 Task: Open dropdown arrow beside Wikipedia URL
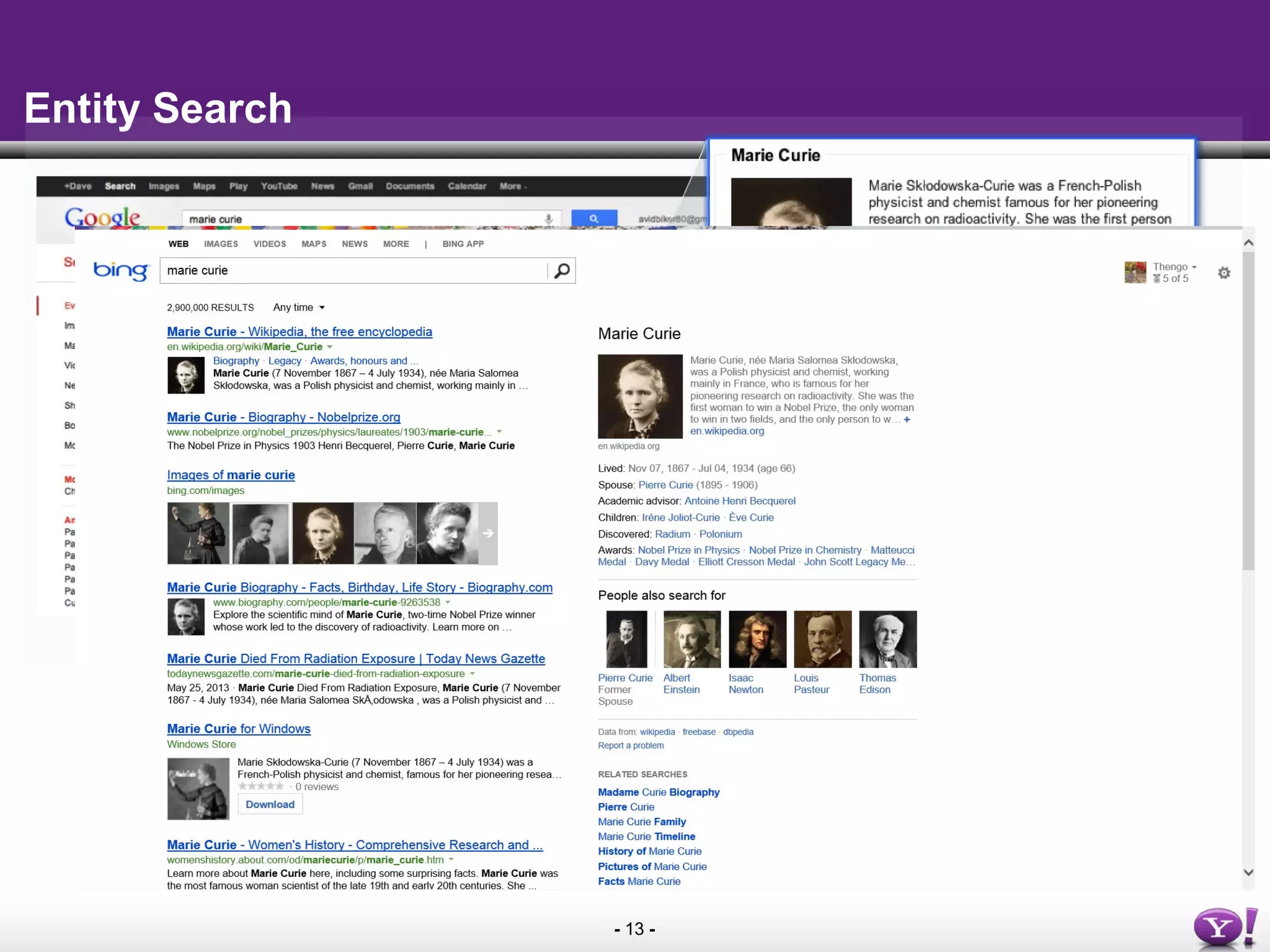330,347
